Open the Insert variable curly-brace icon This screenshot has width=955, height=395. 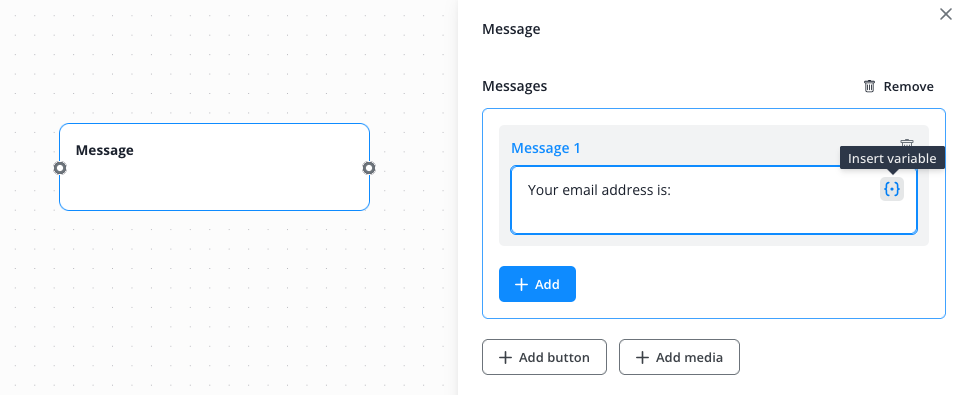[892, 189]
